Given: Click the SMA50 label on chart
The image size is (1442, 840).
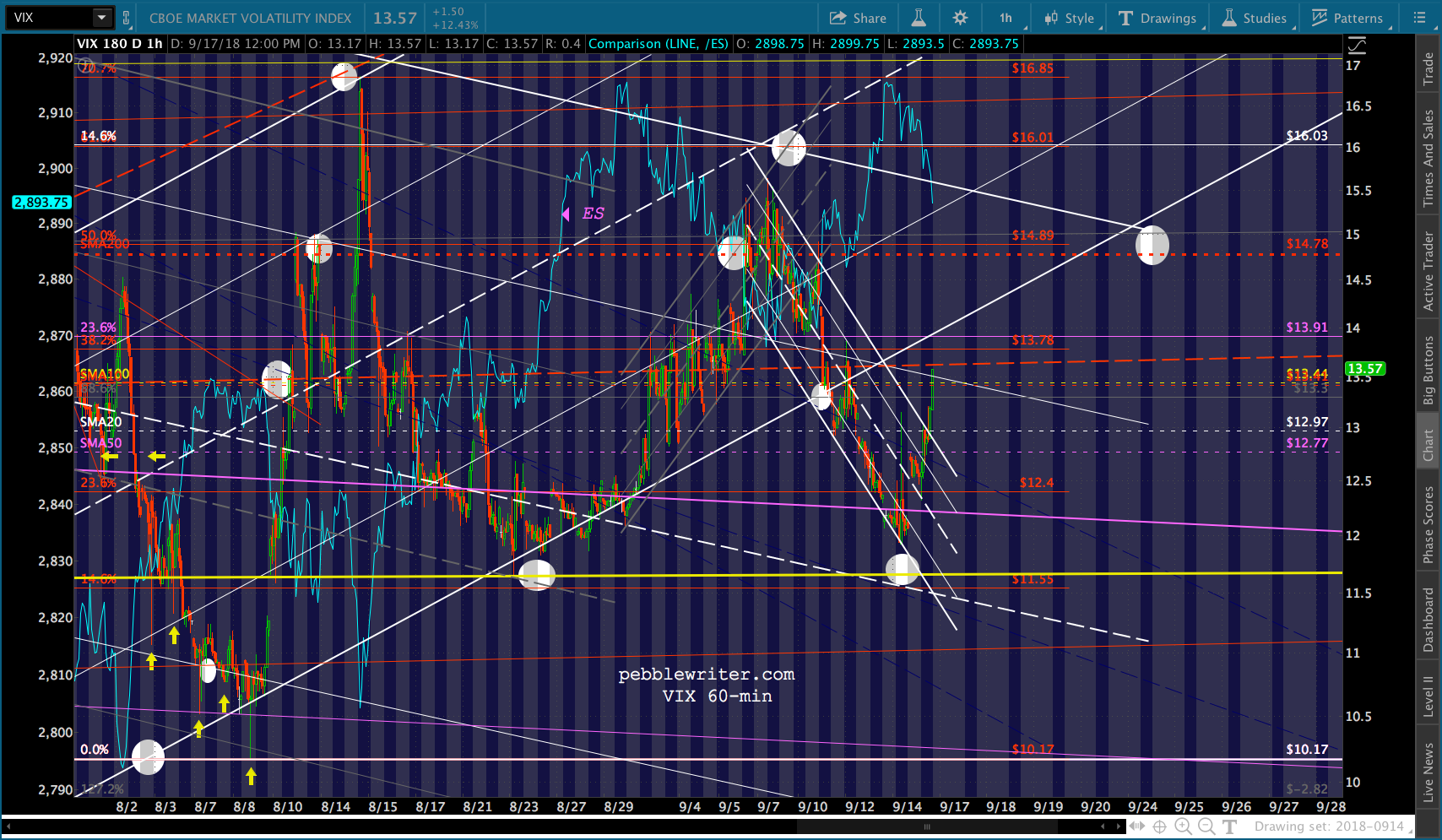Looking at the screenshot, I should tap(100, 442).
